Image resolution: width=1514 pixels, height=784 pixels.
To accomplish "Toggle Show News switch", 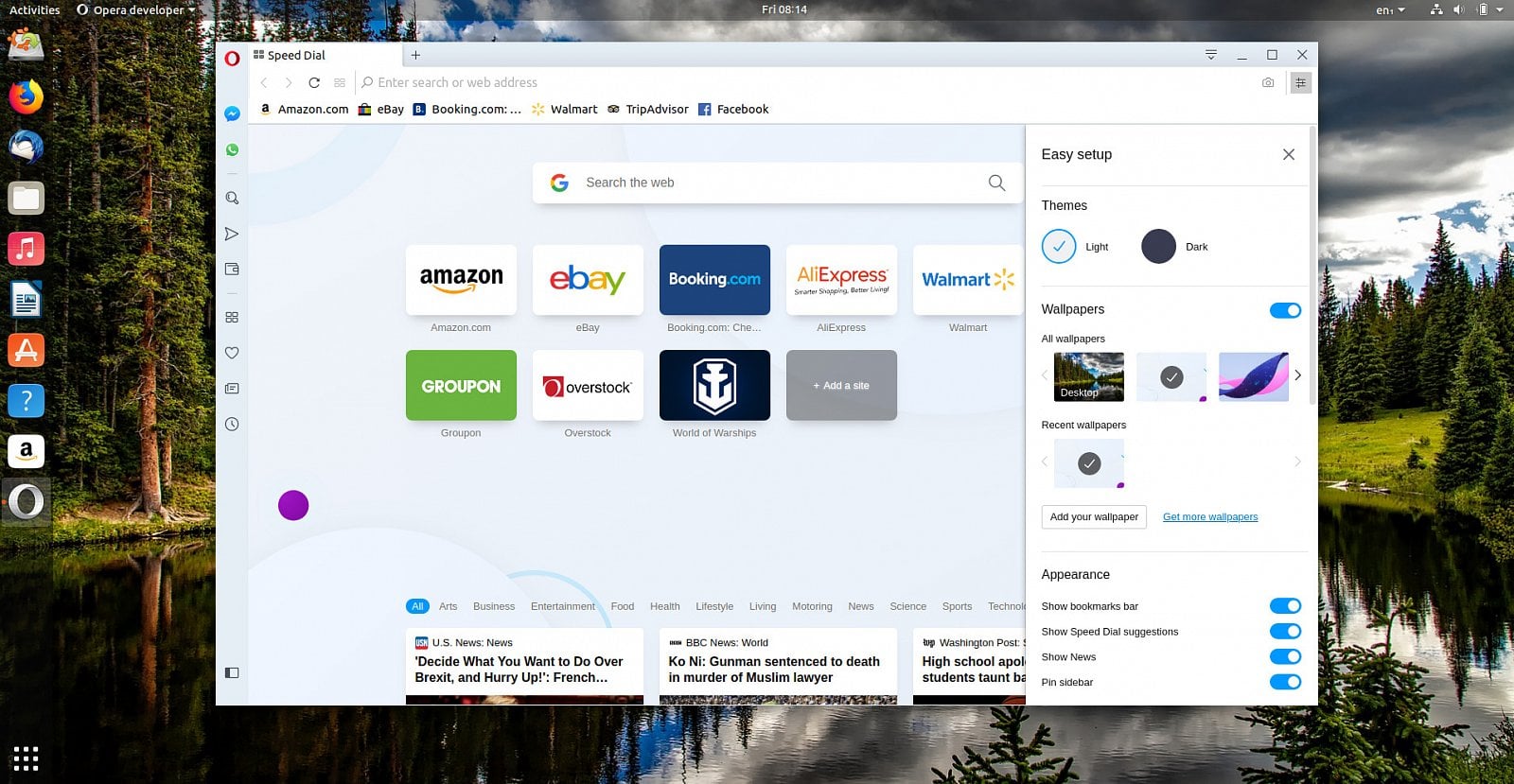I will click(1285, 657).
